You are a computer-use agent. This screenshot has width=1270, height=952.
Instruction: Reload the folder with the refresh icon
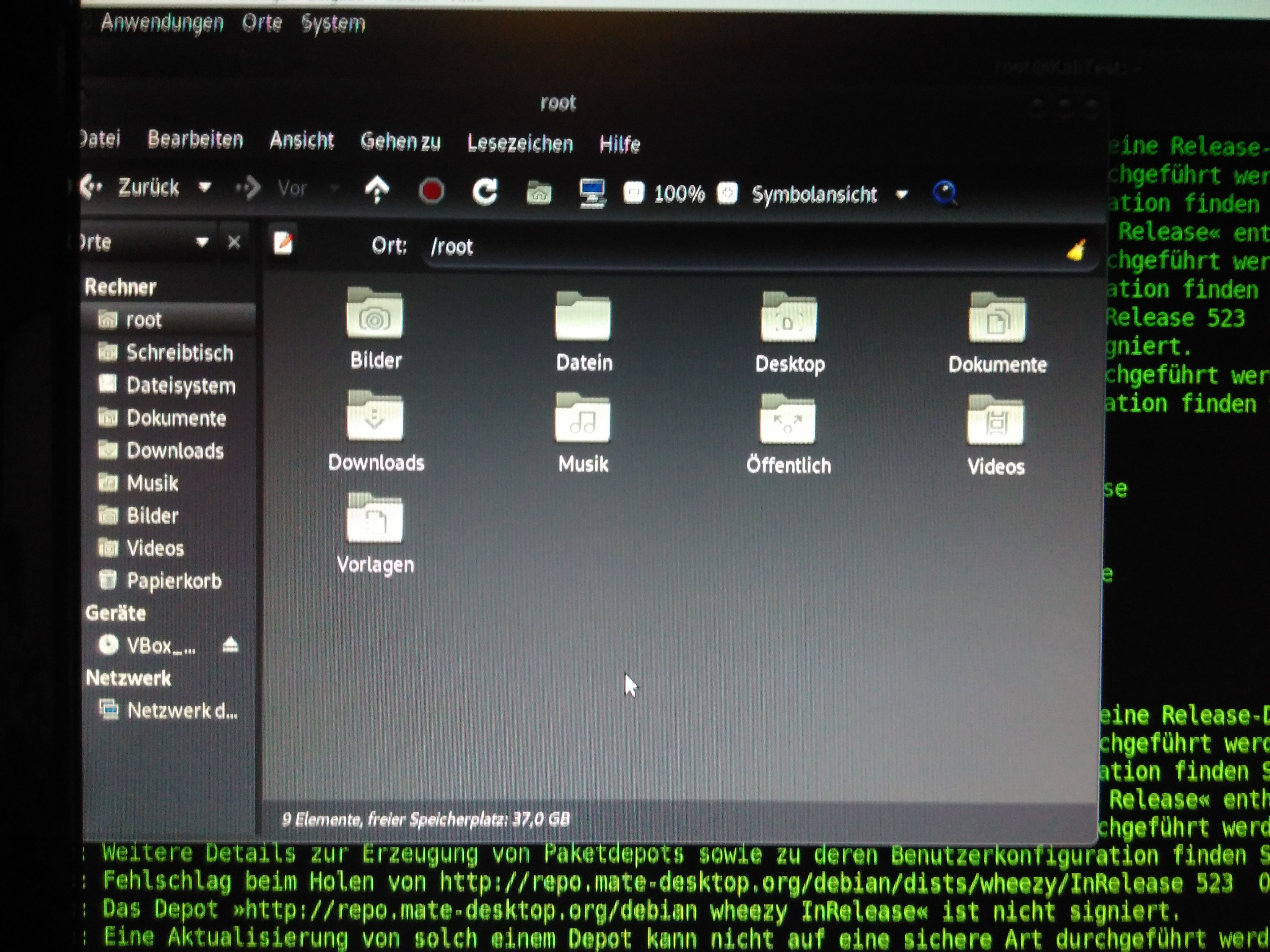click(x=485, y=192)
